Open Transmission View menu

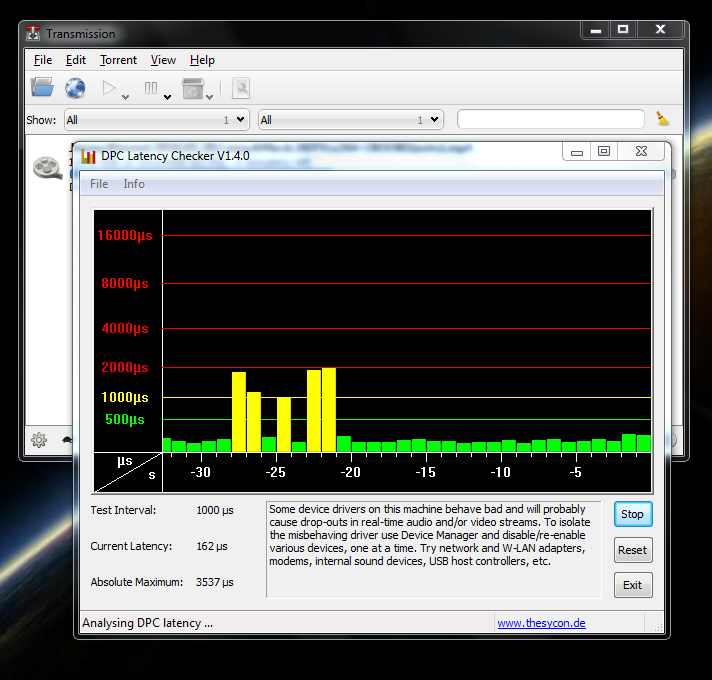pyautogui.click(x=163, y=60)
